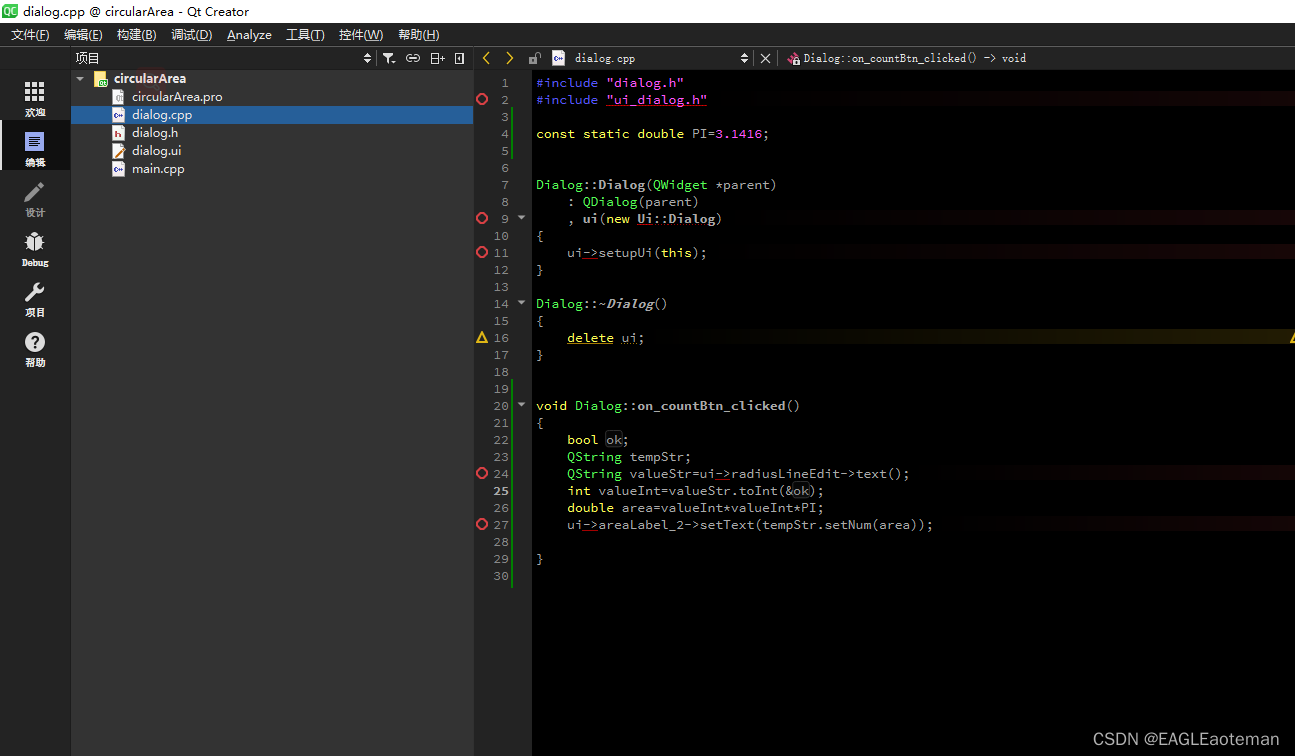Click the file writable lock icon

click(535, 58)
